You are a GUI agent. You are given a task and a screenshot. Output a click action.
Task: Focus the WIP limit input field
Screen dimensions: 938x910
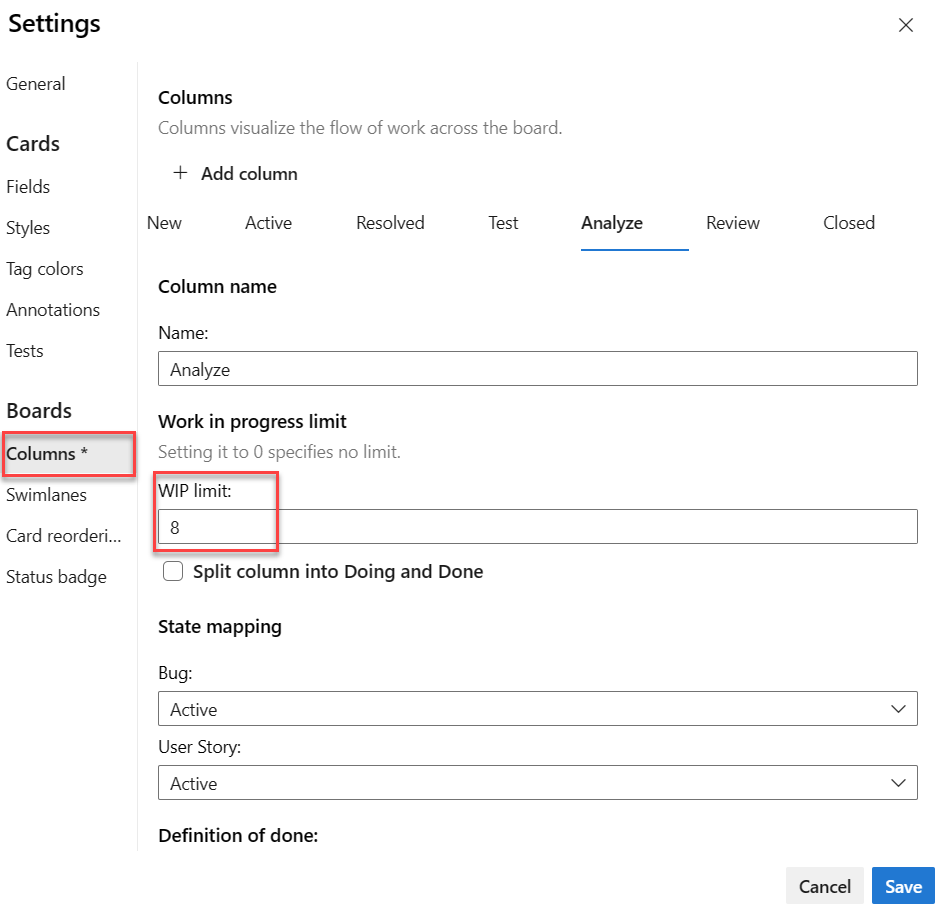[x=537, y=527]
